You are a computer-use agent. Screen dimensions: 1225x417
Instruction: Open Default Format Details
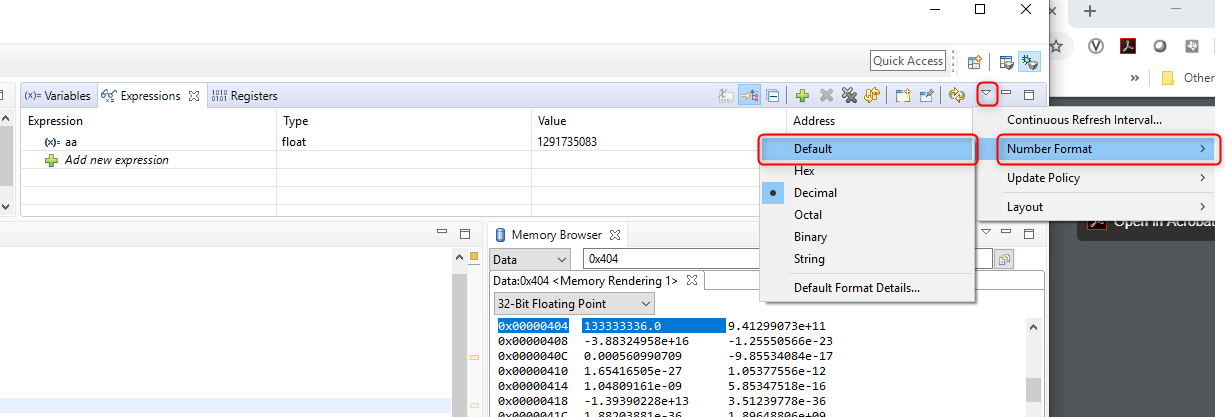coord(867,288)
